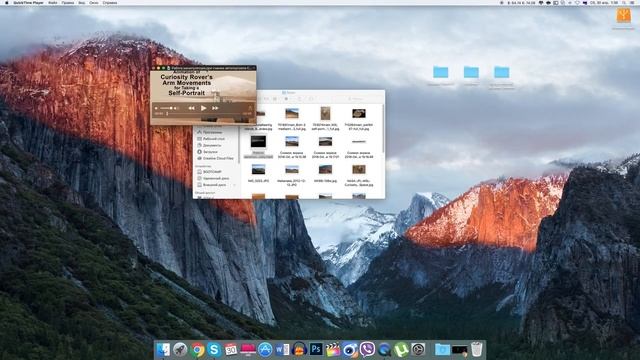The width and height of the screenshot is (640, 360).
Task: Launch Photoshop from the Dock
Action: (316, 350)
